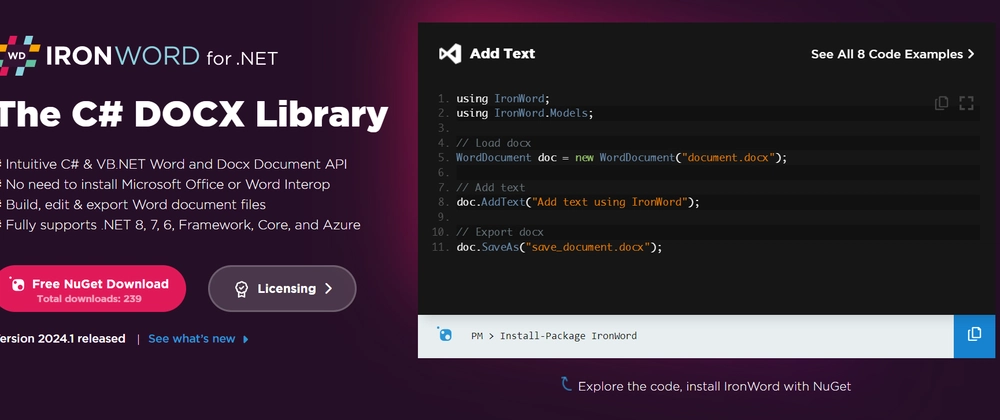Click the NuGet icon in the install bar
Image resolution: width=1000 pixels, height=420 pixels.
coord(445,334)
